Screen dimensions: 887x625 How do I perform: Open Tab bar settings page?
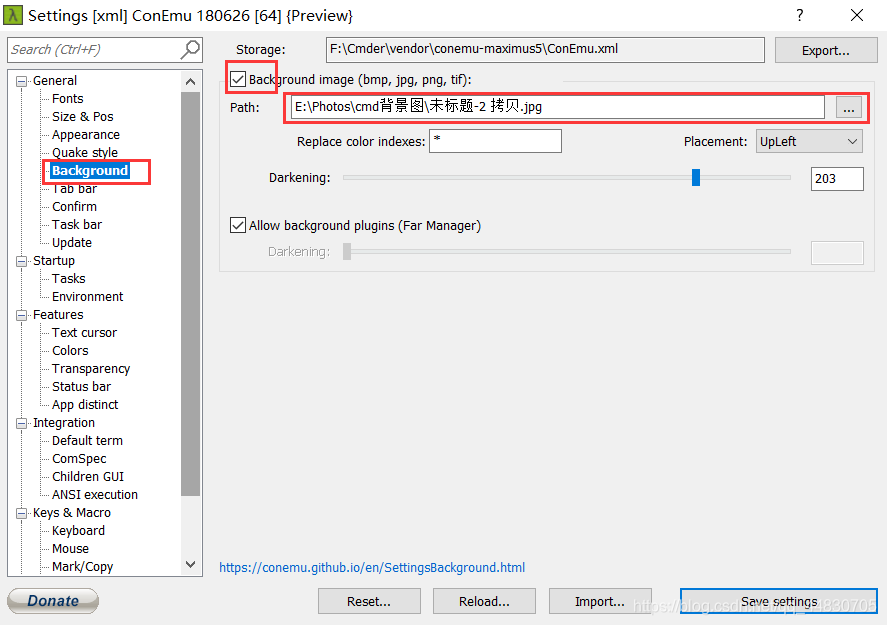[74, 188]
